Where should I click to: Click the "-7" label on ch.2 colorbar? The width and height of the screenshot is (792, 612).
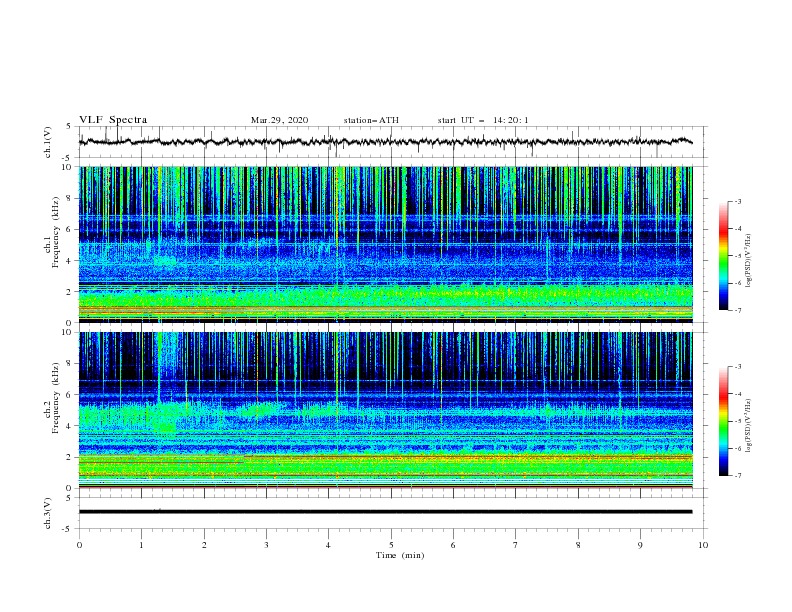[738, 476]
